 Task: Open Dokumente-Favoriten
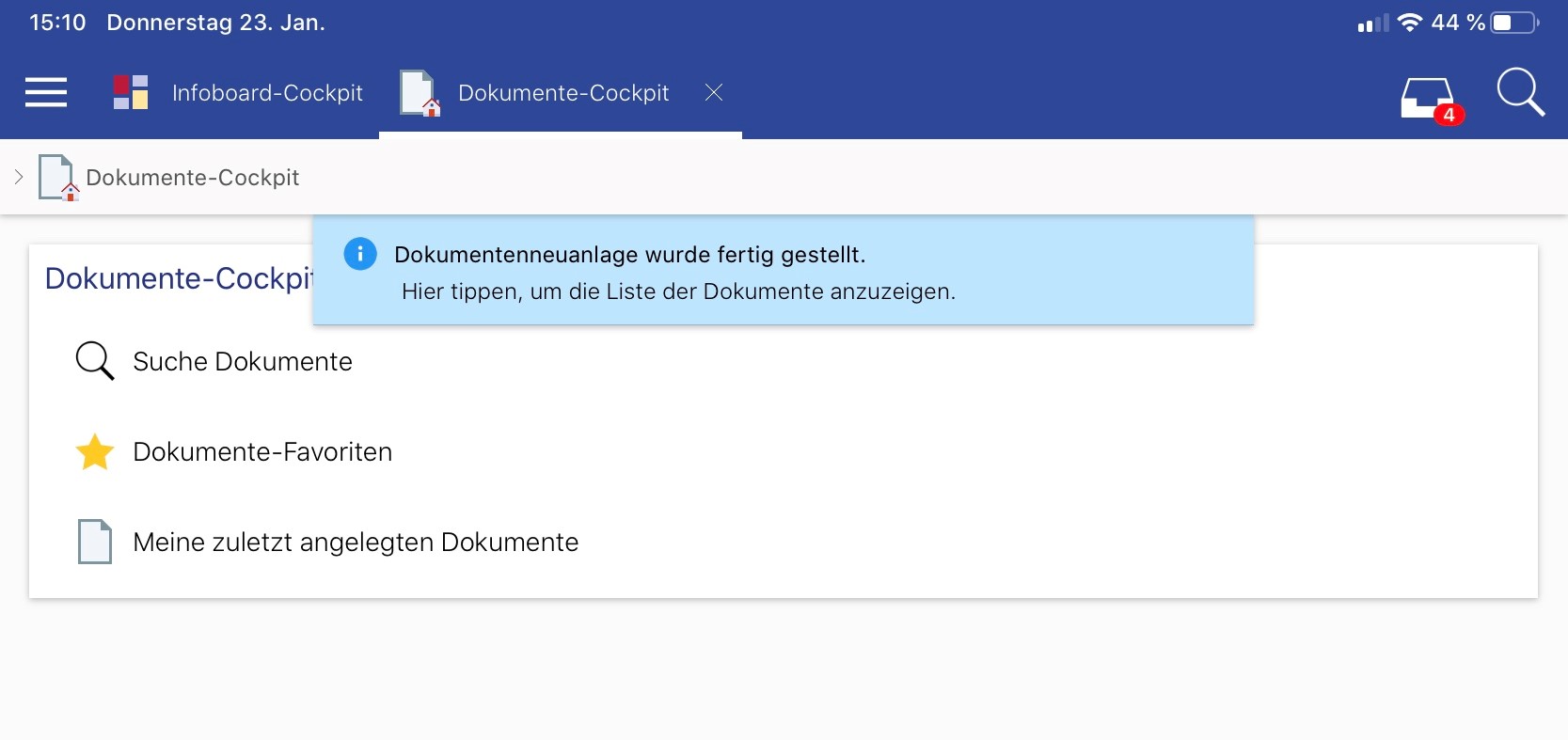pyautogui.click(x=262, y=452)
